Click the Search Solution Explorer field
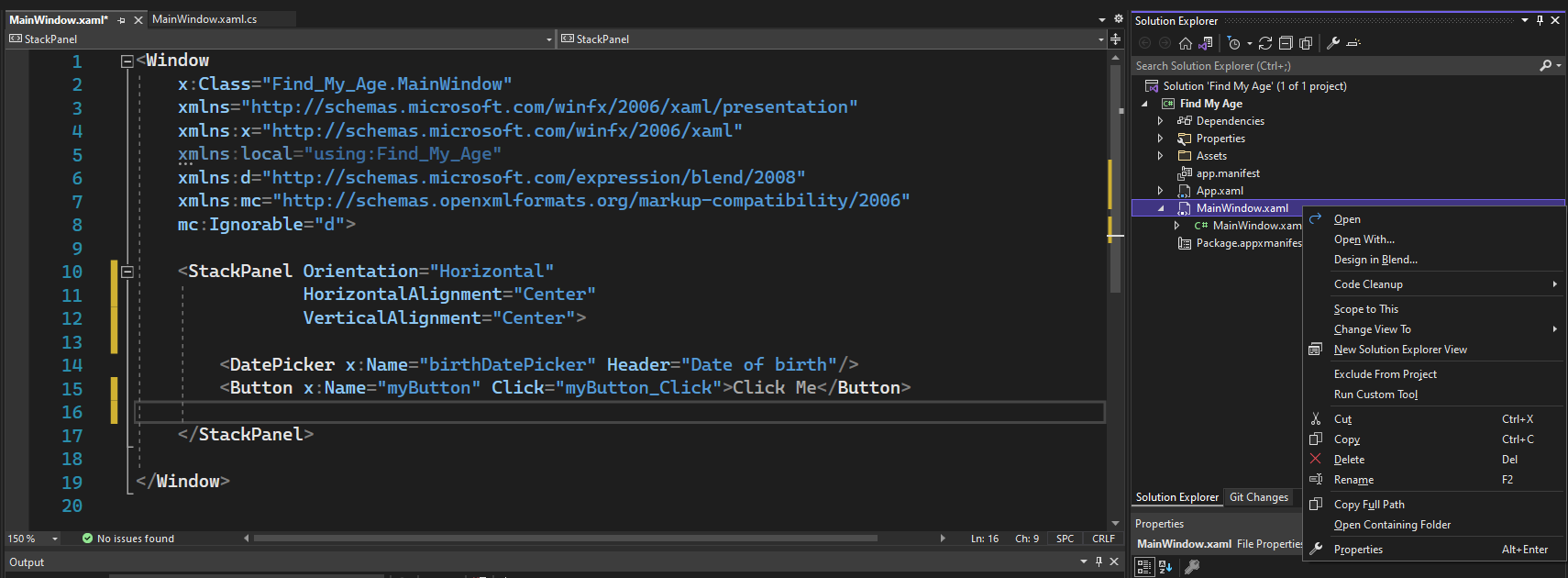 click(x=1334, y=66)
